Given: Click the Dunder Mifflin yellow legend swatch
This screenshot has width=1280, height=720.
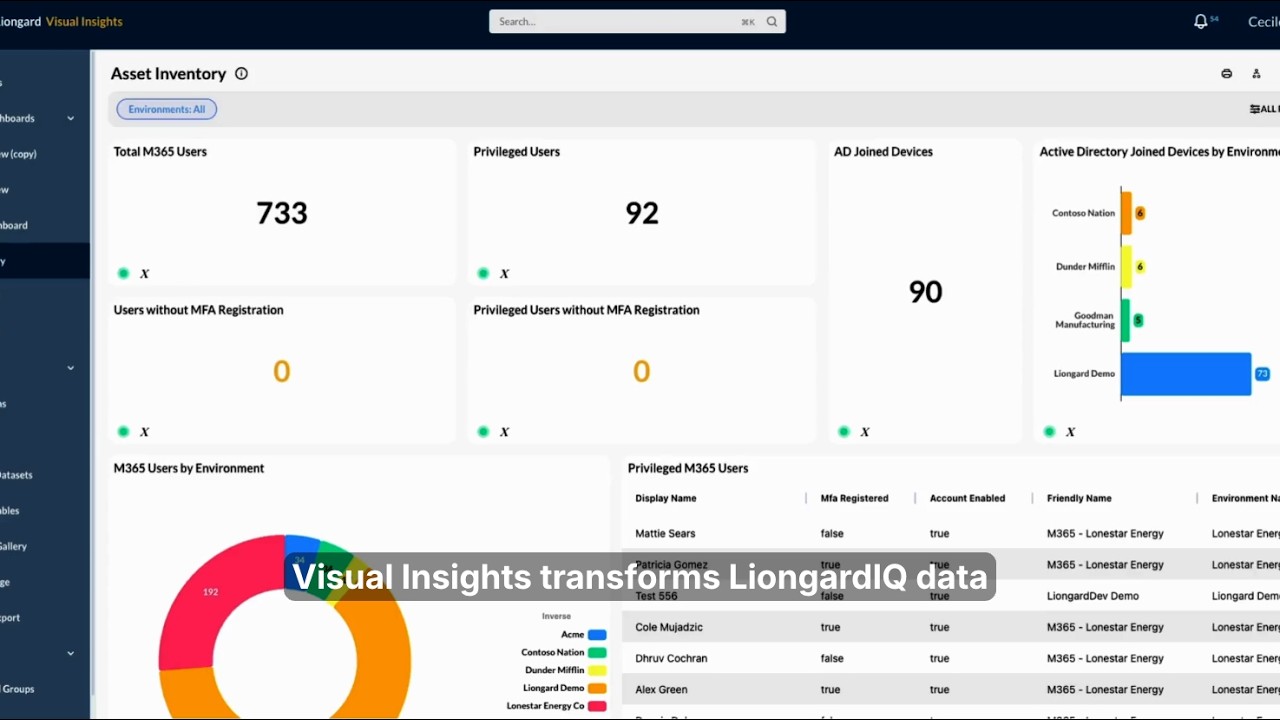Looking at the screenshot, I should coord(597,671).
